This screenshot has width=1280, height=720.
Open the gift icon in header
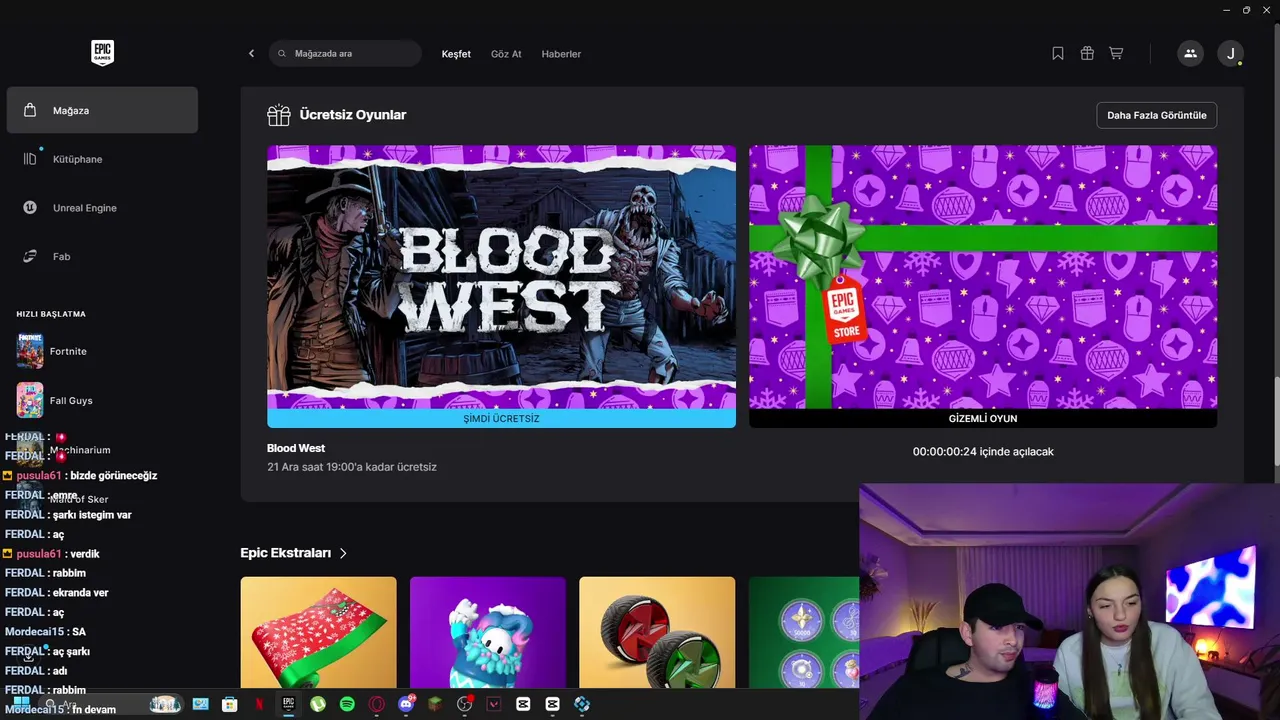[1087, 54]
